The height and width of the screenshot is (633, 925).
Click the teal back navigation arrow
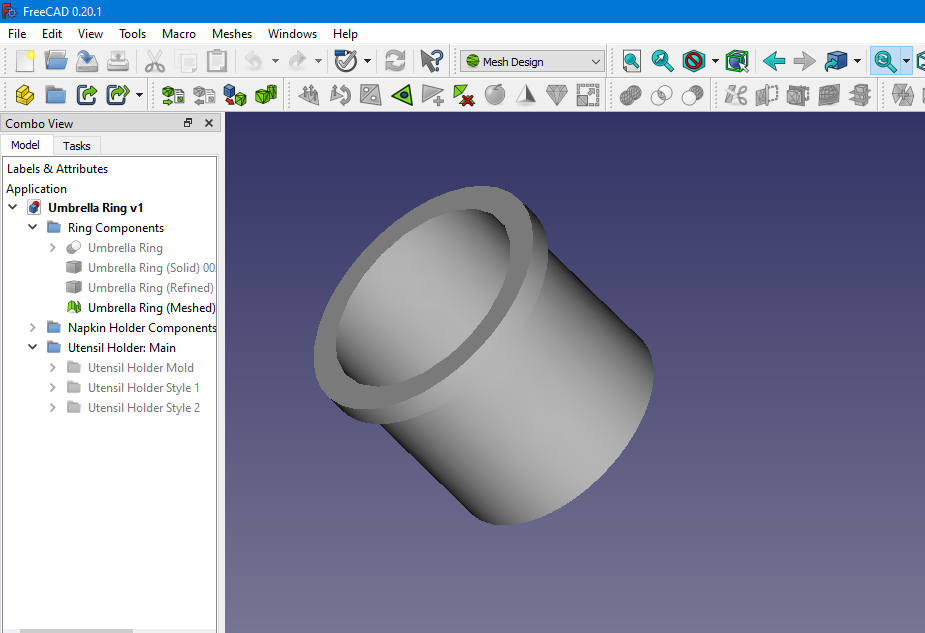click(774, 61)
